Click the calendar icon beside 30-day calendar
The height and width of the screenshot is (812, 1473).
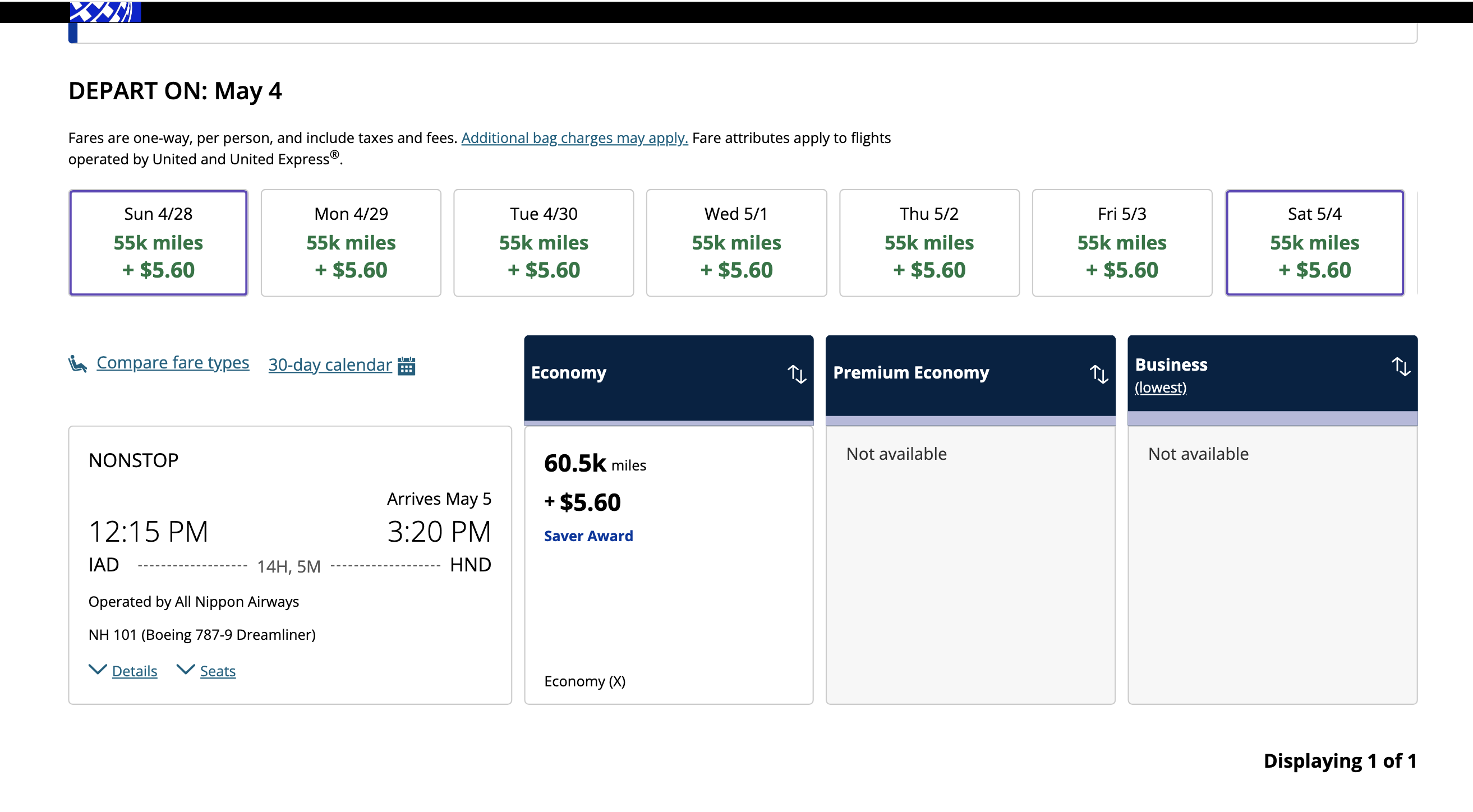tap(406, 366)
